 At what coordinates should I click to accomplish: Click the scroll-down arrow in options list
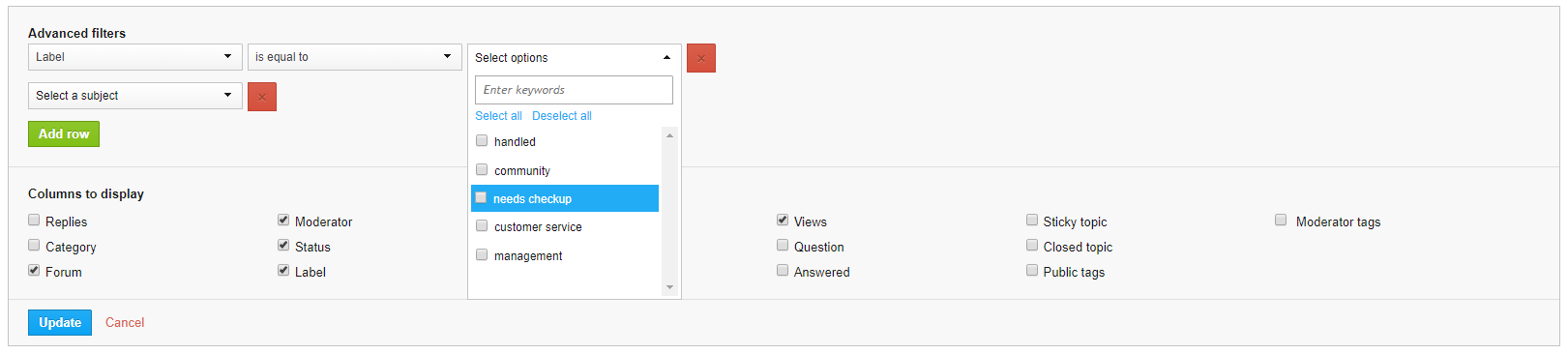pos(669,287)
